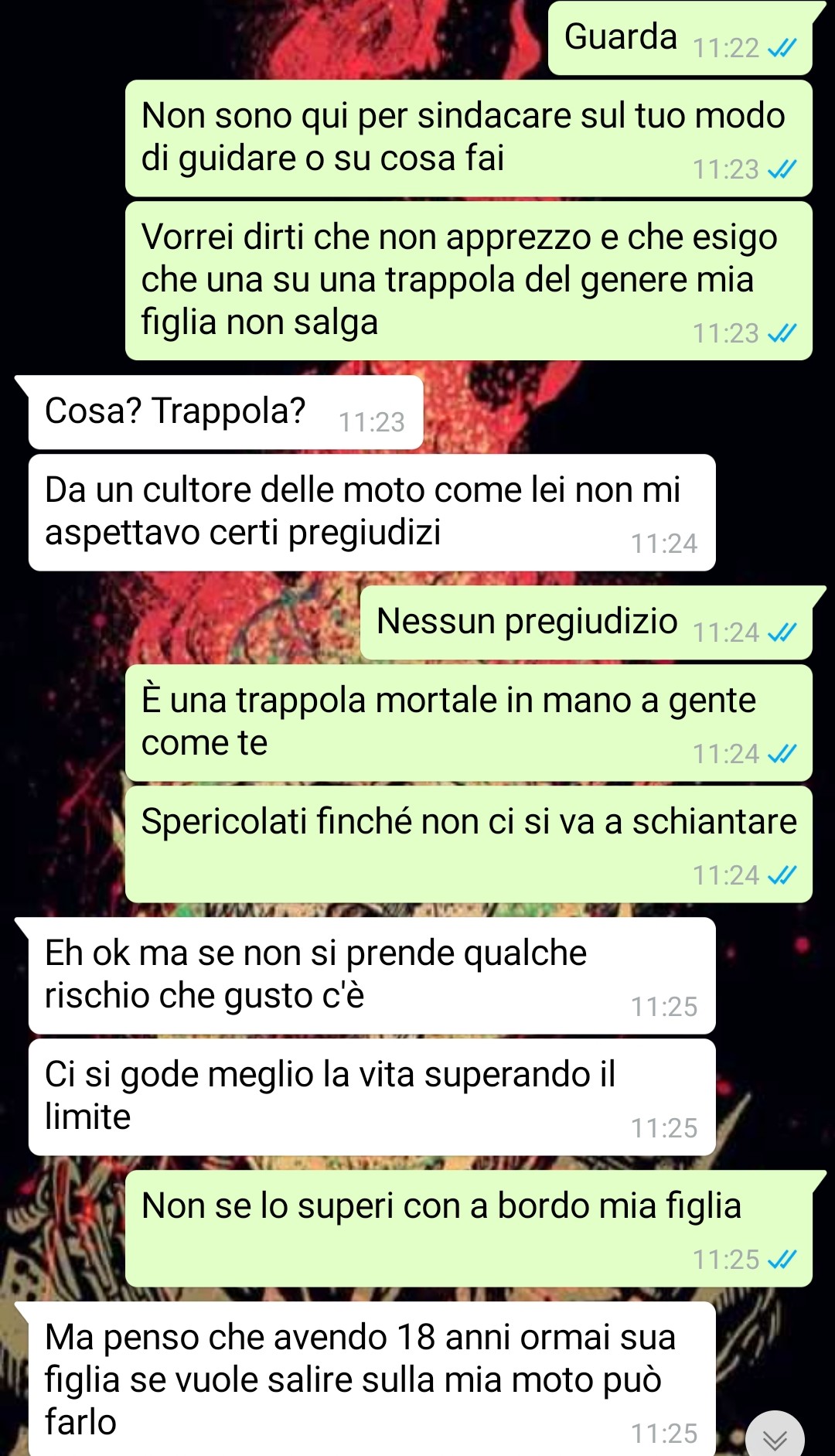This screenshot has height=1456, width=835.
Task: Tap double-check ticks on 'Vorrei dirti' message
Action: 782,333
